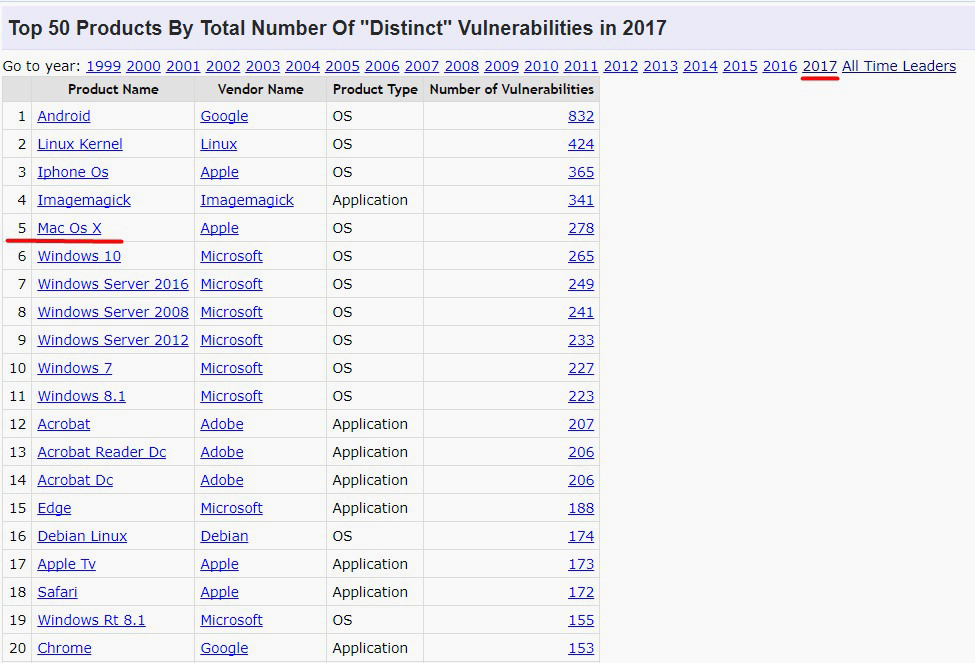Click the Number of Vulnerabilities column header

[x=511, y=89]
